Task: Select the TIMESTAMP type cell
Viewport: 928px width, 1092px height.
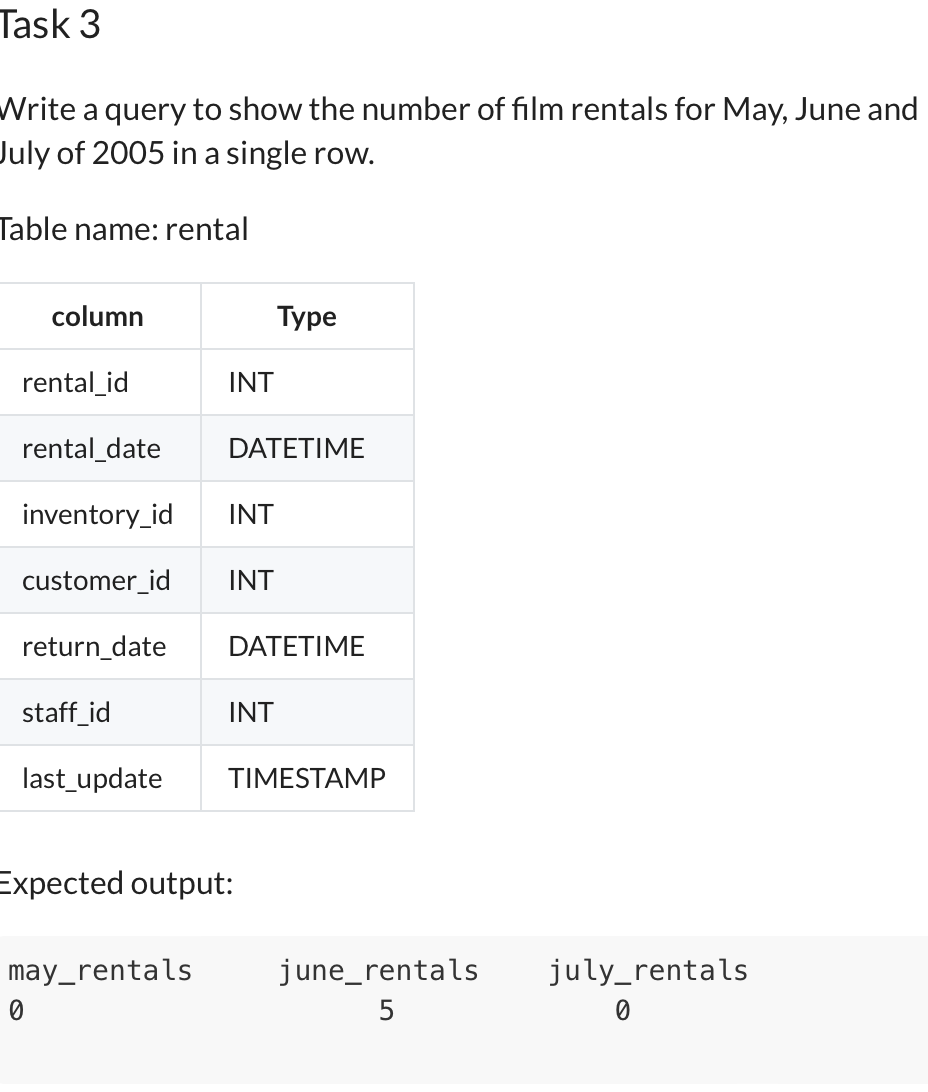Action: tap(307, 778)
